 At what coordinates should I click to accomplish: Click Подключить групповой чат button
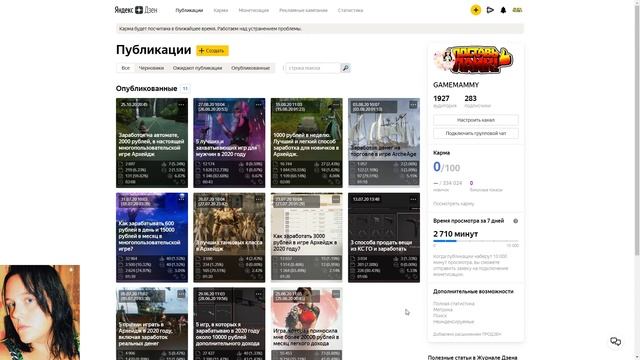coord(476,133)
